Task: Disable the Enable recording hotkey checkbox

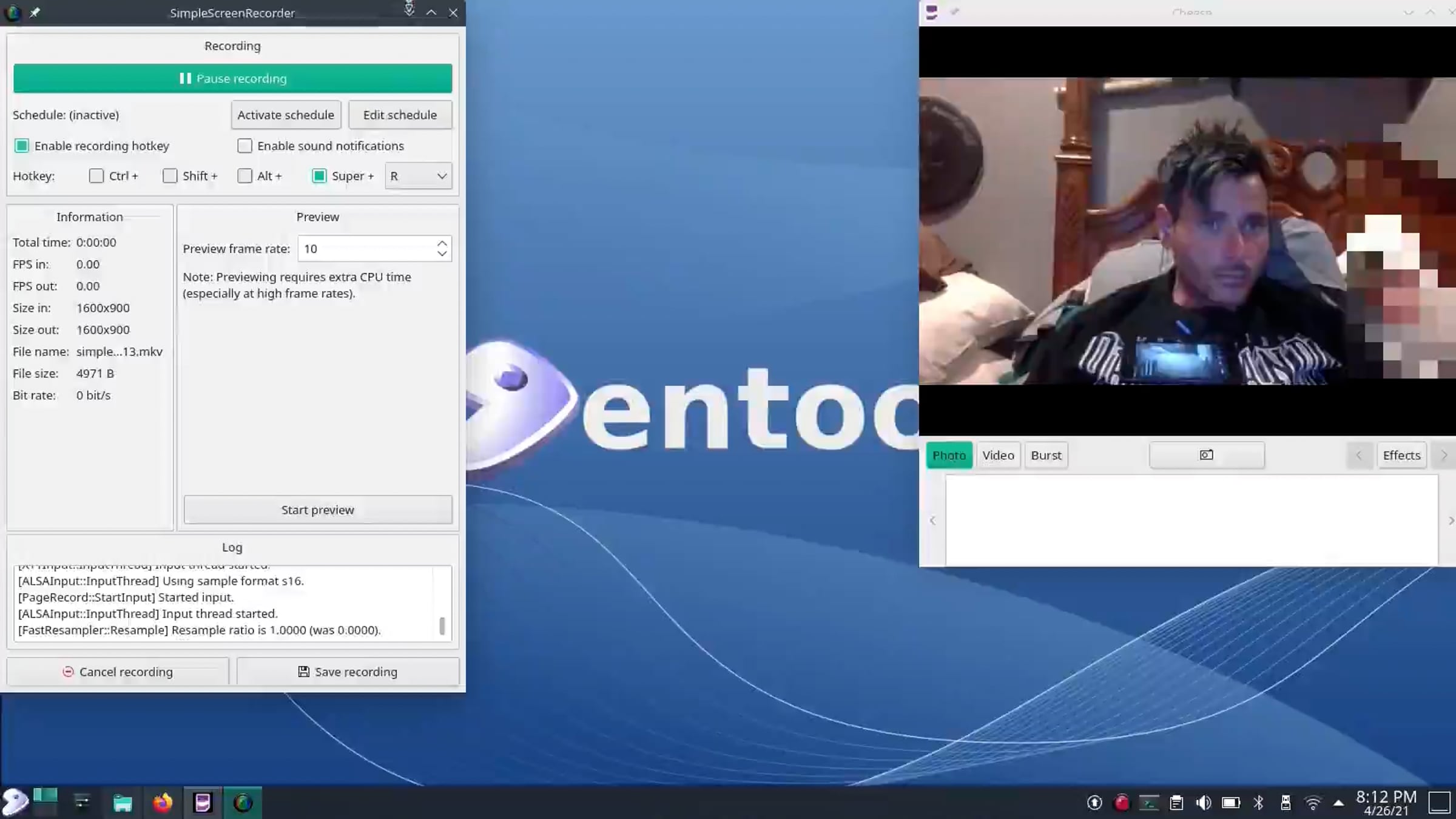Action: pos(22,146)
